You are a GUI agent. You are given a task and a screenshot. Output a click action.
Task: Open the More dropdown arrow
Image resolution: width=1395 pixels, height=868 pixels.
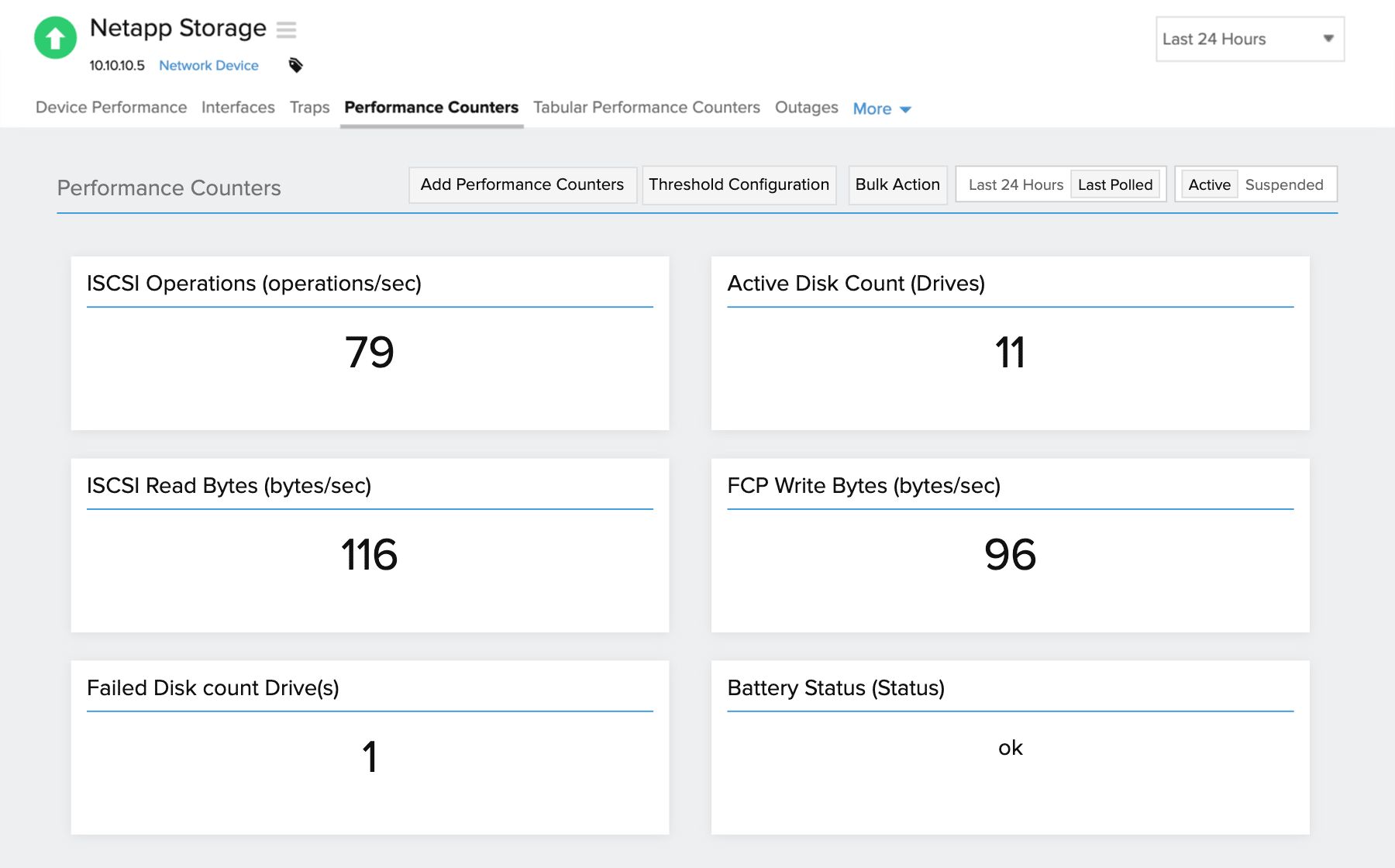pyautogui.click(x=907, y=110)
